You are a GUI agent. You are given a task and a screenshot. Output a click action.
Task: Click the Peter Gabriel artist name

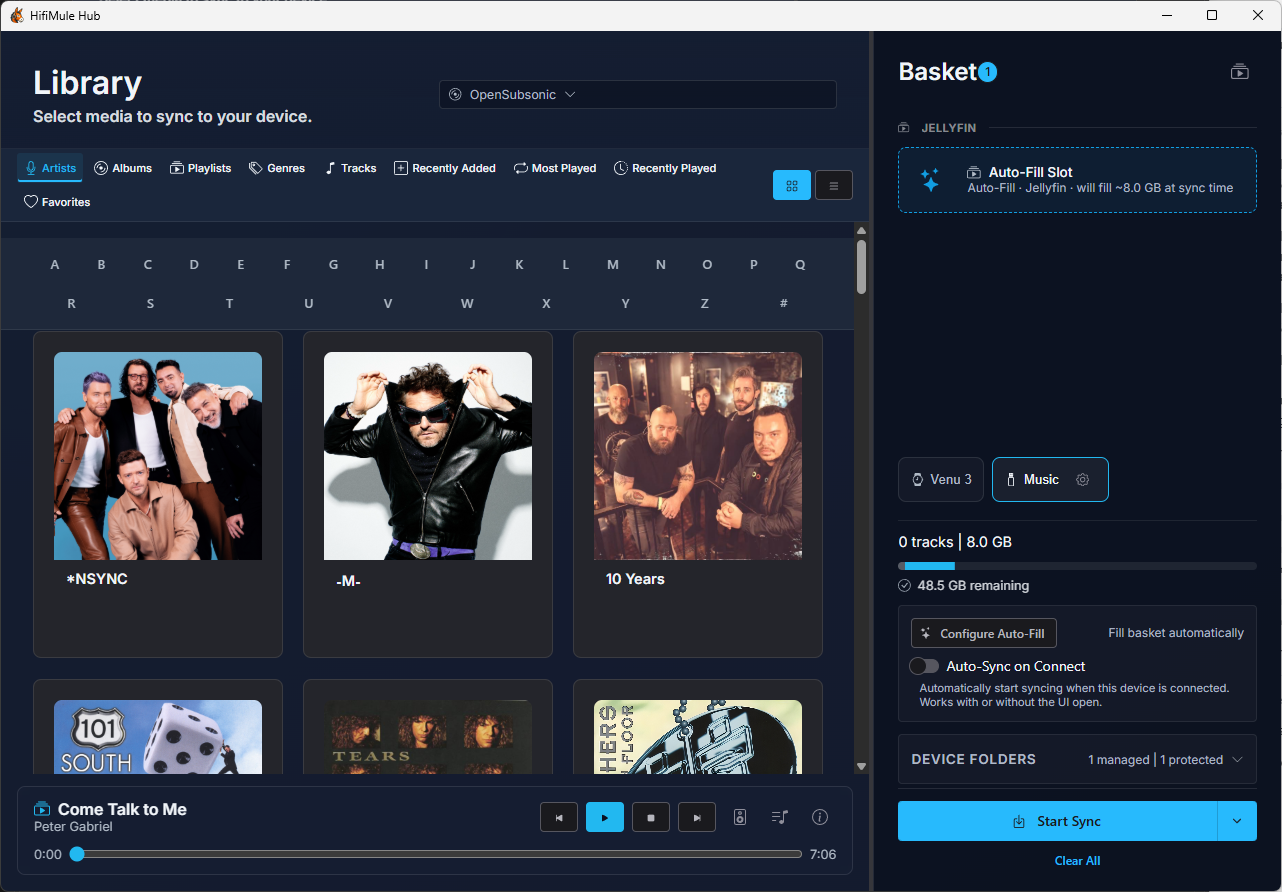coord(73,827)
